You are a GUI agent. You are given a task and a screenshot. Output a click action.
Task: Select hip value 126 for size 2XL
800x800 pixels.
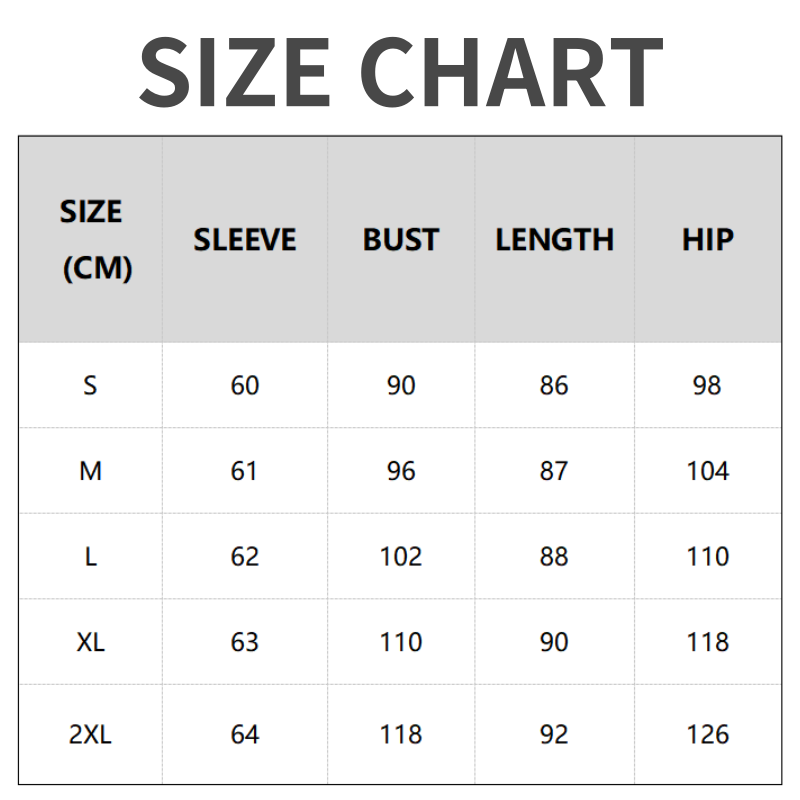click(x=707, y=735)
